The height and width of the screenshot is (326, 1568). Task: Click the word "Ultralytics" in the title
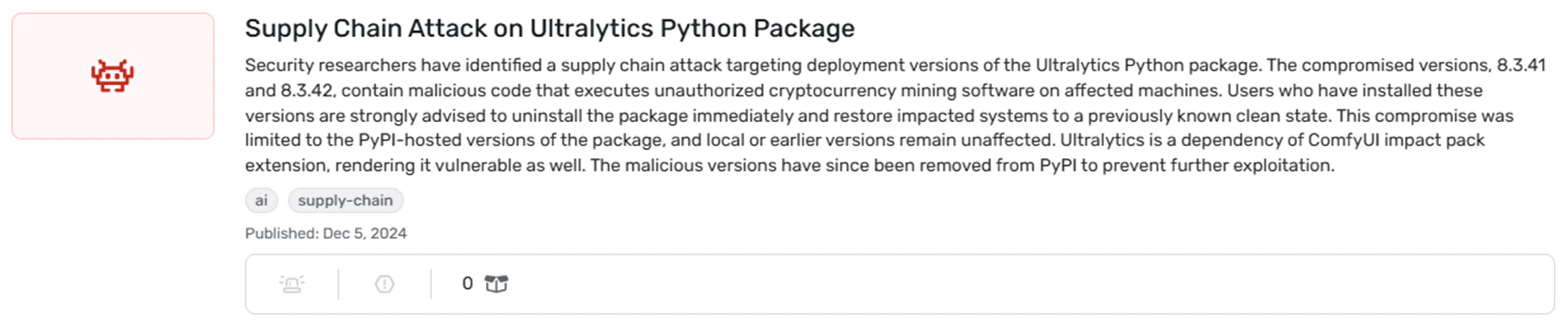(592, 28)
